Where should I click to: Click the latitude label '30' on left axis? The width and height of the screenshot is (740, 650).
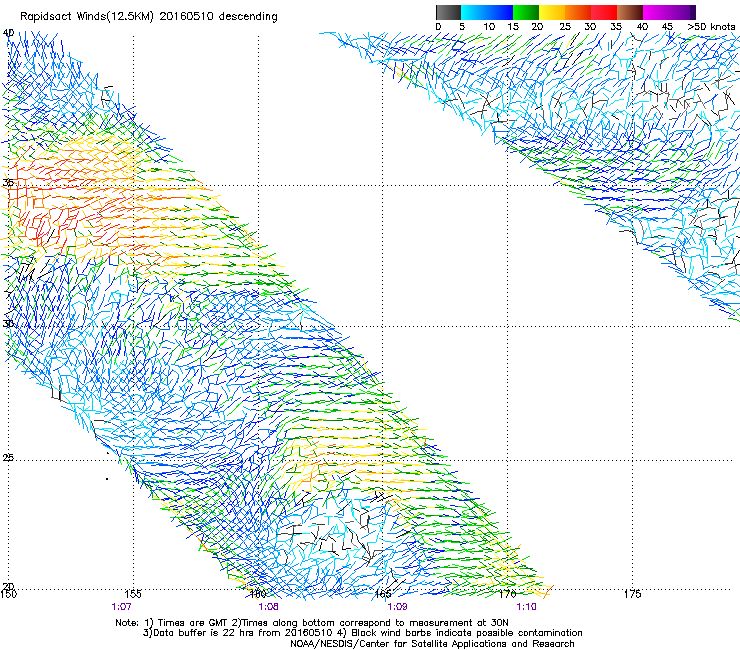[8, 324]
